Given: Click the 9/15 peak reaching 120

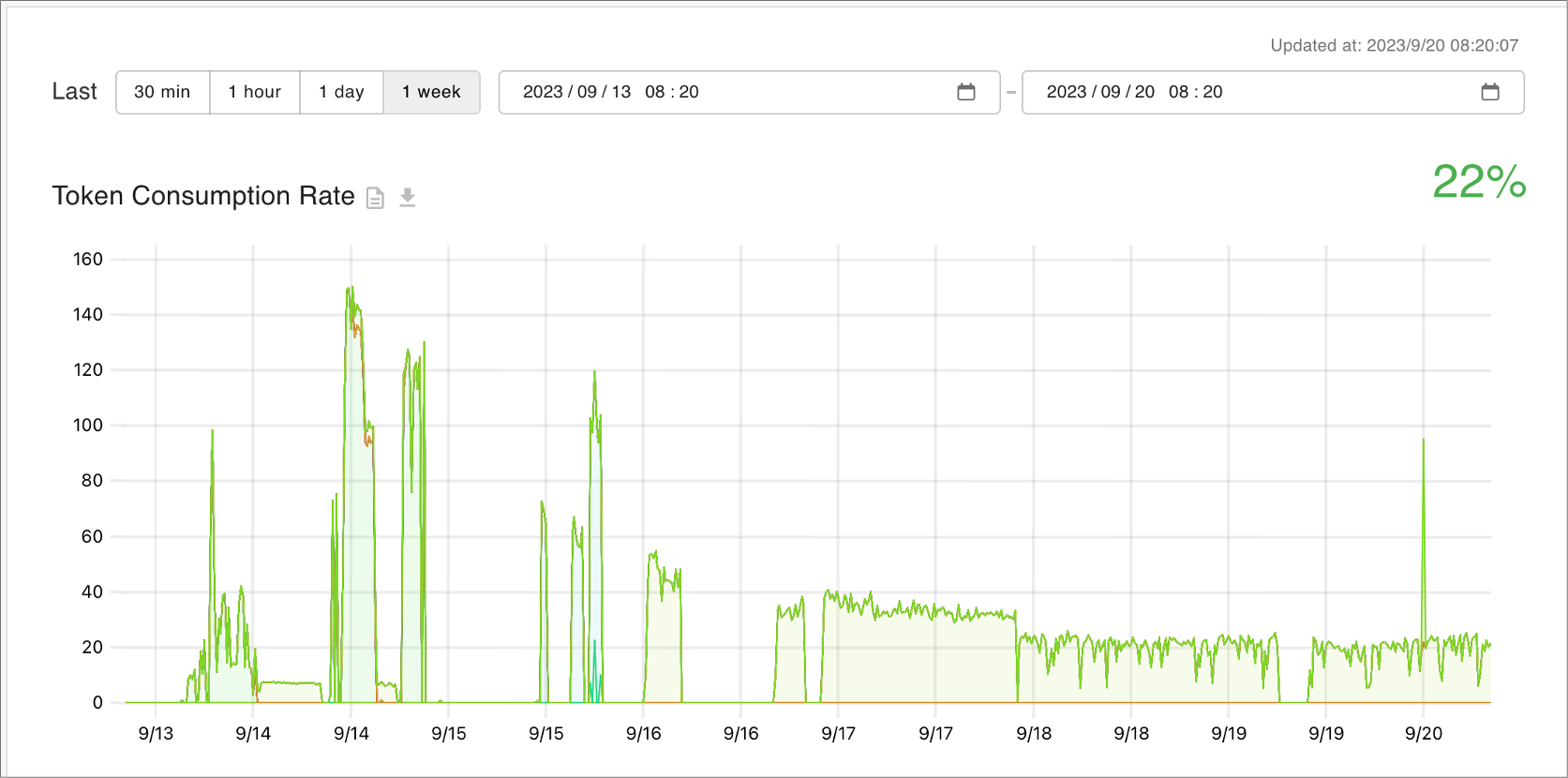Looking at the screenshot, I should (594, 373).
